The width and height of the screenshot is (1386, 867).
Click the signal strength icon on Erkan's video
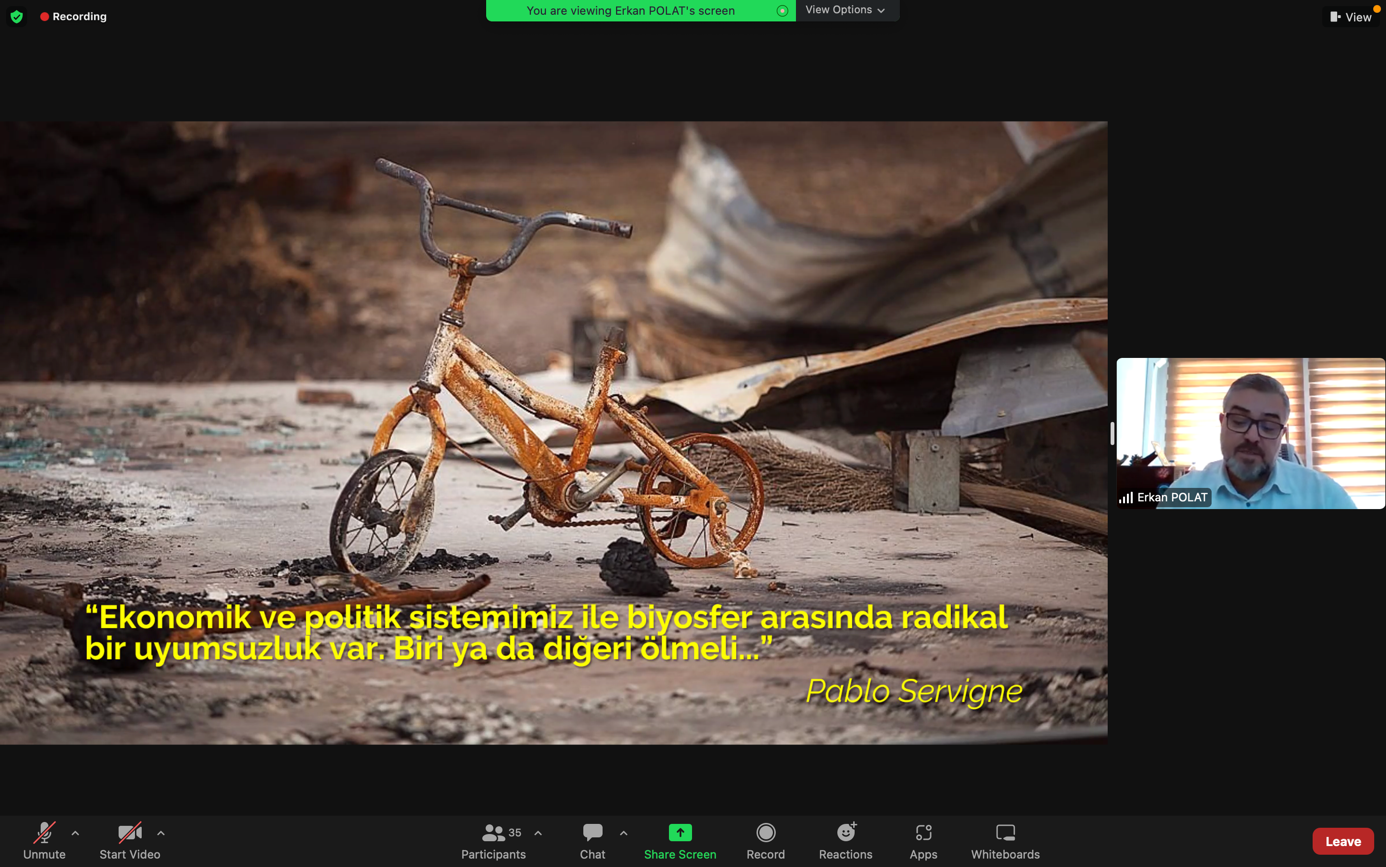tap(1126, 497)
